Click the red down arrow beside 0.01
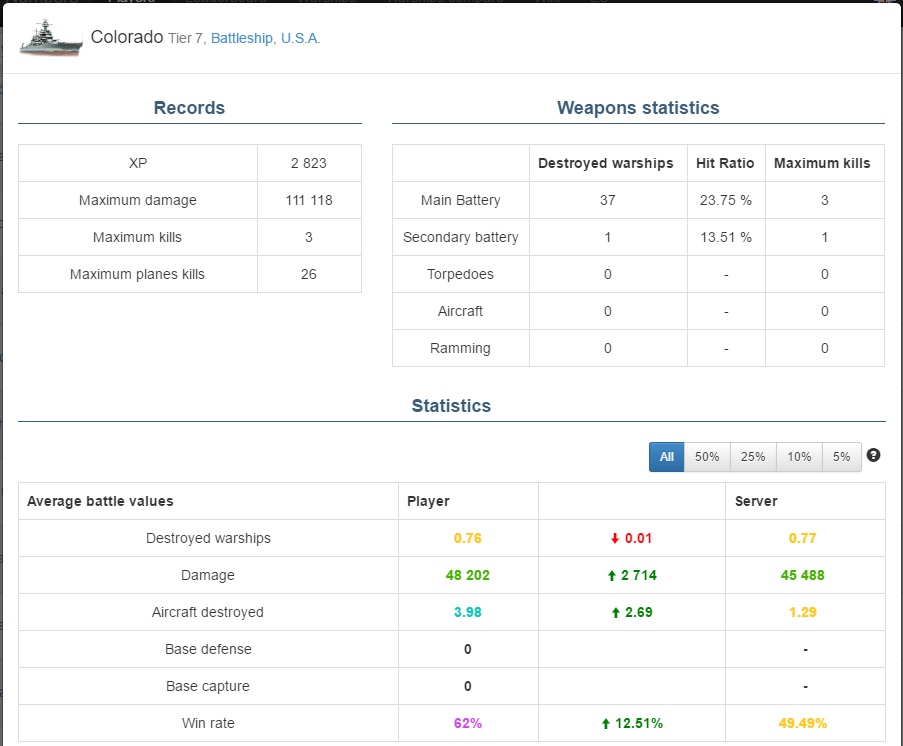This screenshot has width=903, height=746. click(x=614, y=539)
